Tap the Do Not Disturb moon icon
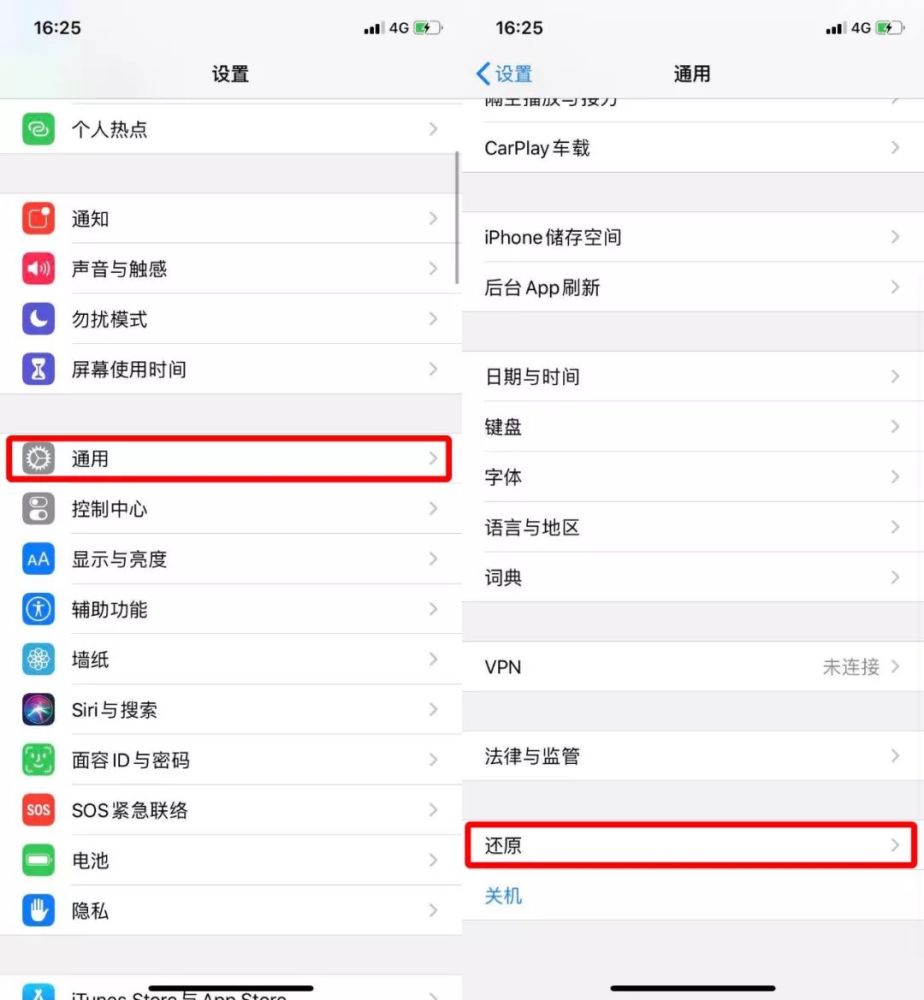 tap(38, 319)
